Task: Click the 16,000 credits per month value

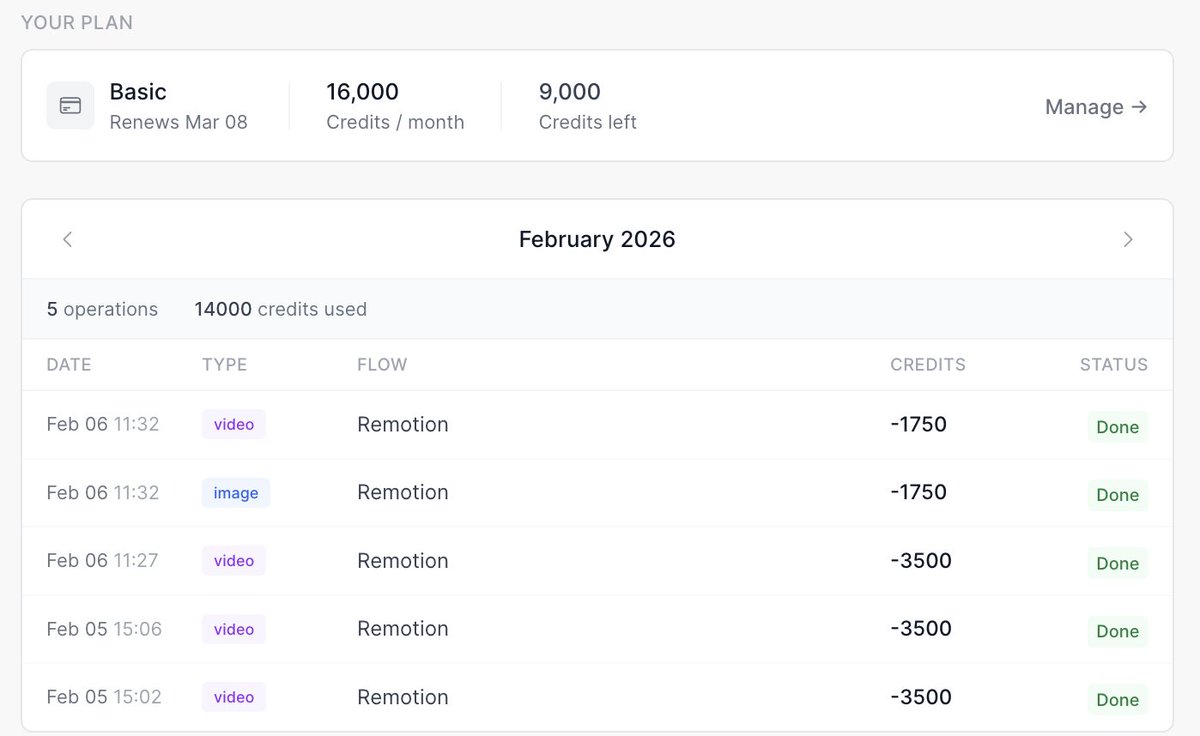Action: [x=363, y=92]
